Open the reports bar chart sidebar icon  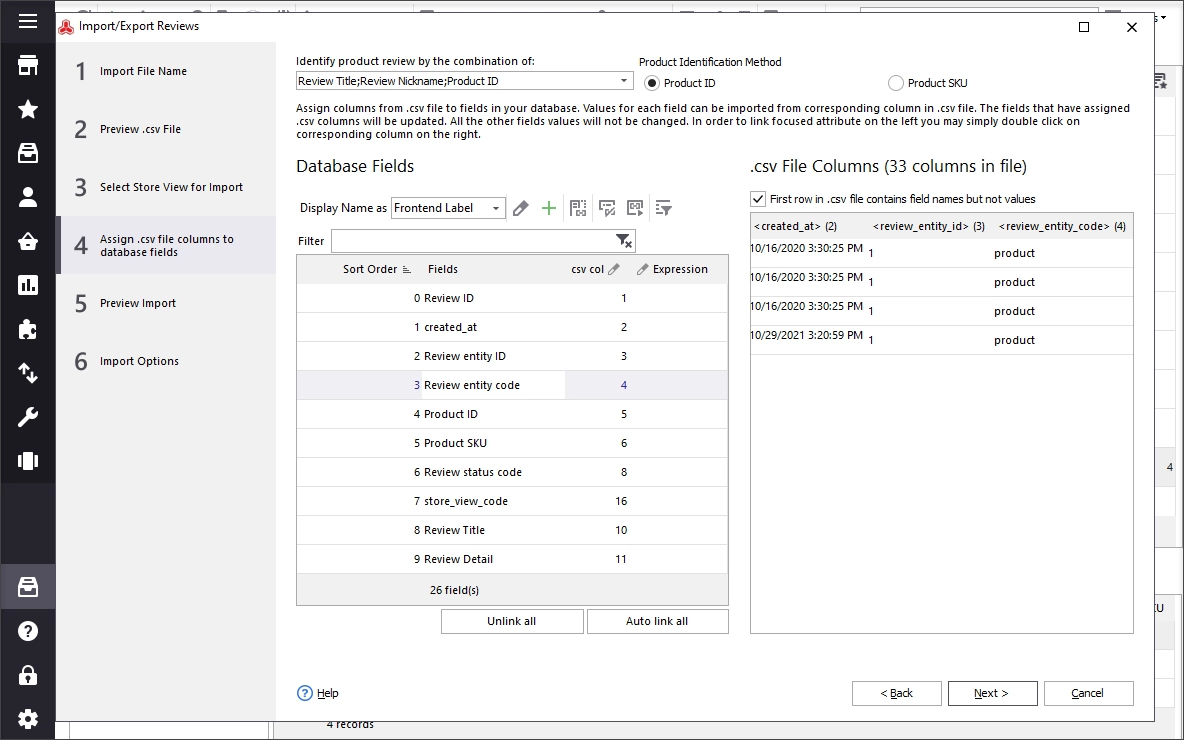click(x=28, y=285)
